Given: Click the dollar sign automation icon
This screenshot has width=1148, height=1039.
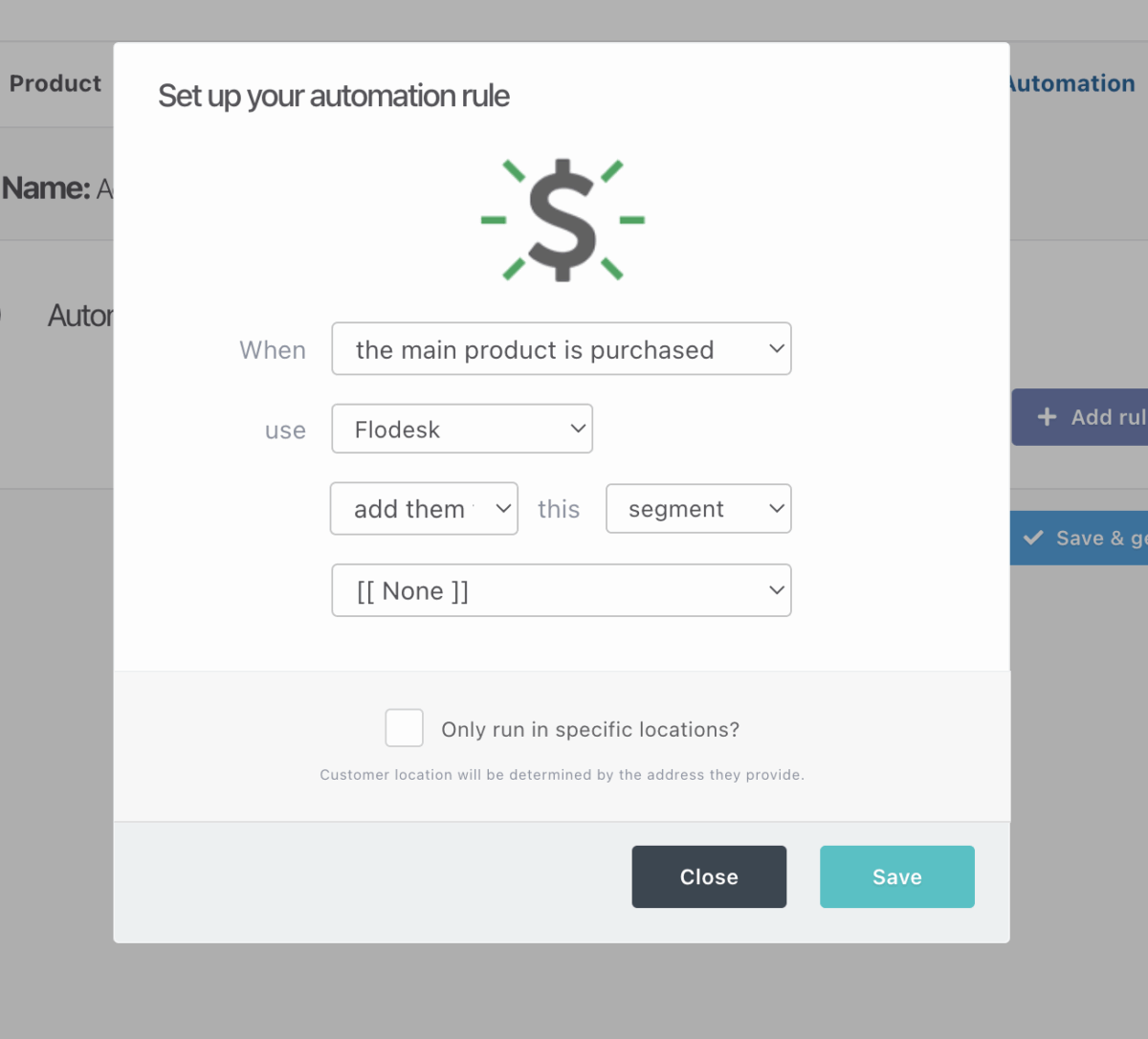Looking at the screenshot, I should [563, 220].
